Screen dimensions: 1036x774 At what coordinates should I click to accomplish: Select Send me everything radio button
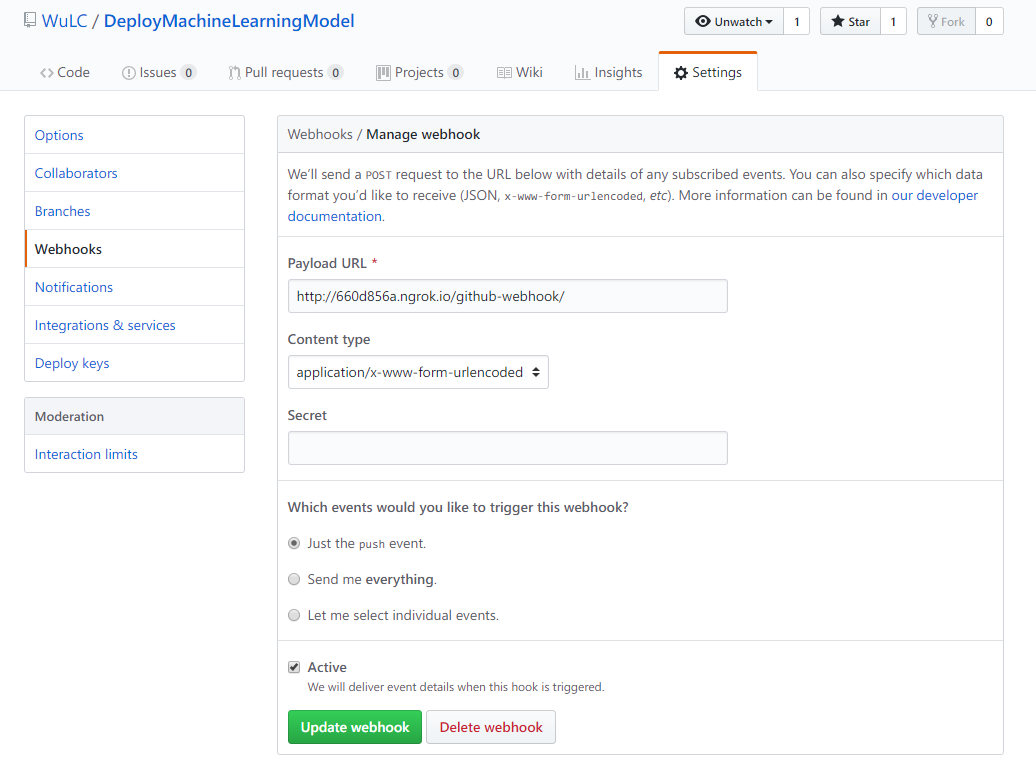294,579
